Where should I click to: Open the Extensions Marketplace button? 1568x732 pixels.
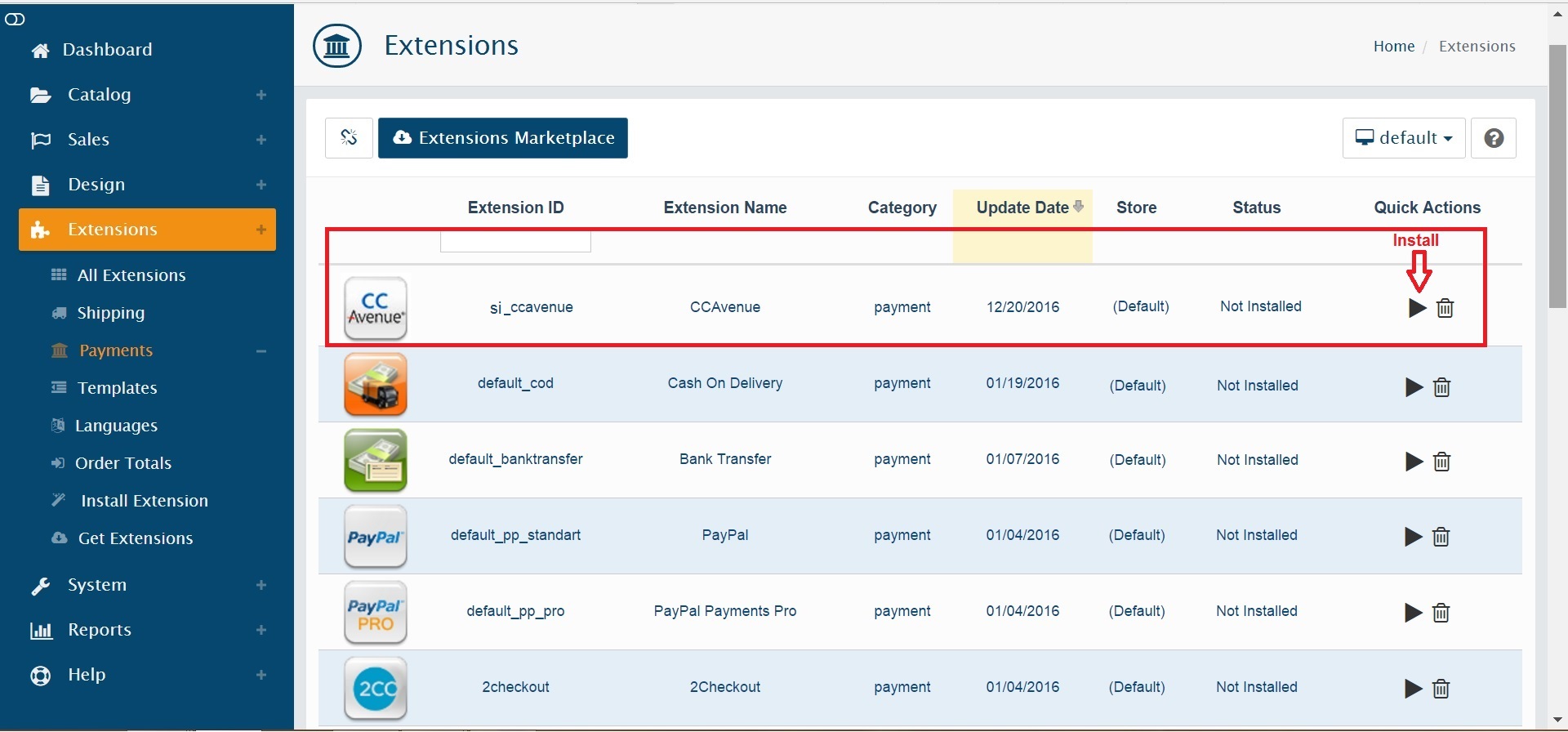[503, 138]
